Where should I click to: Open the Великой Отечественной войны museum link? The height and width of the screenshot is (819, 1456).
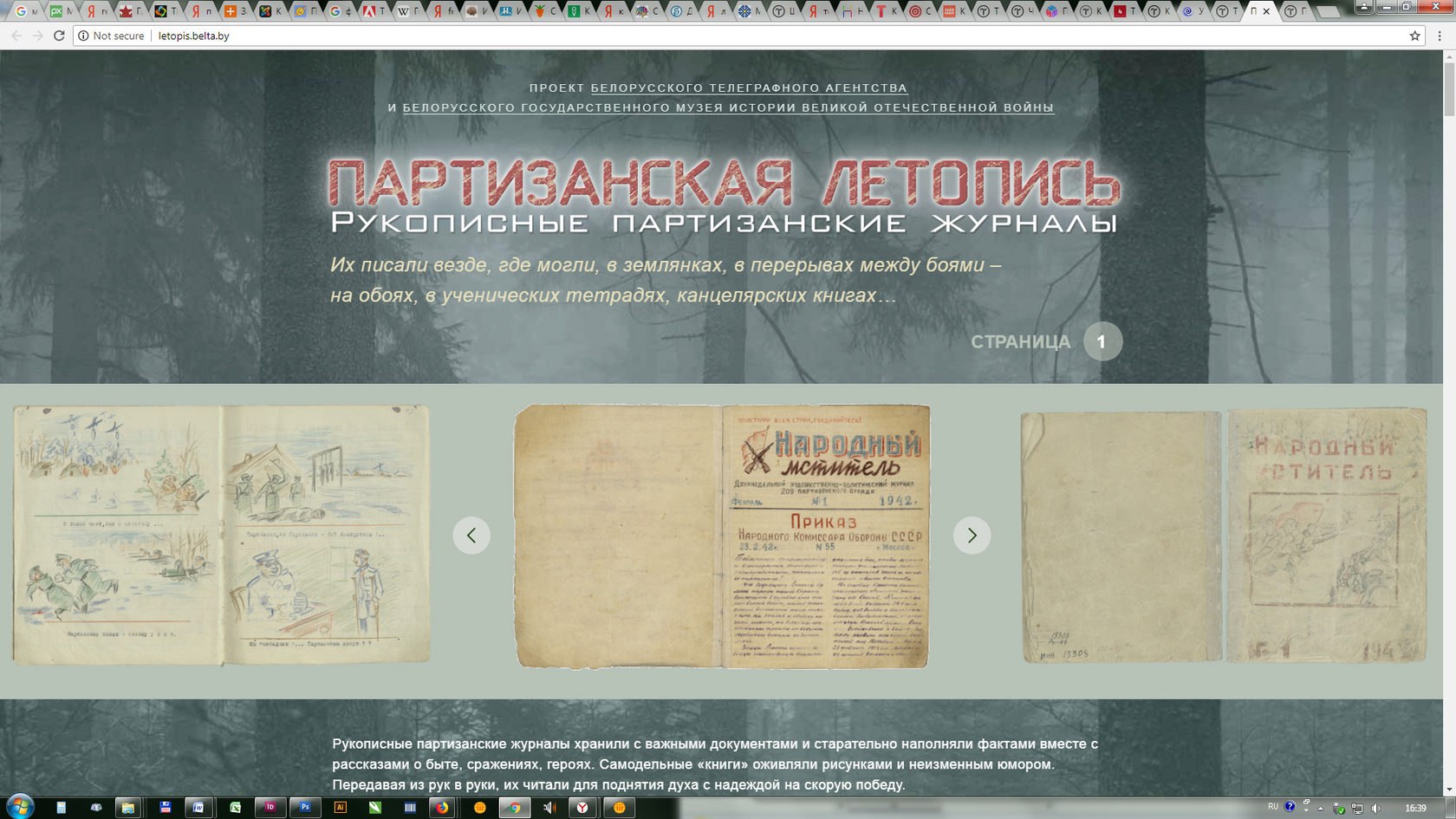[x=728, y=107]
